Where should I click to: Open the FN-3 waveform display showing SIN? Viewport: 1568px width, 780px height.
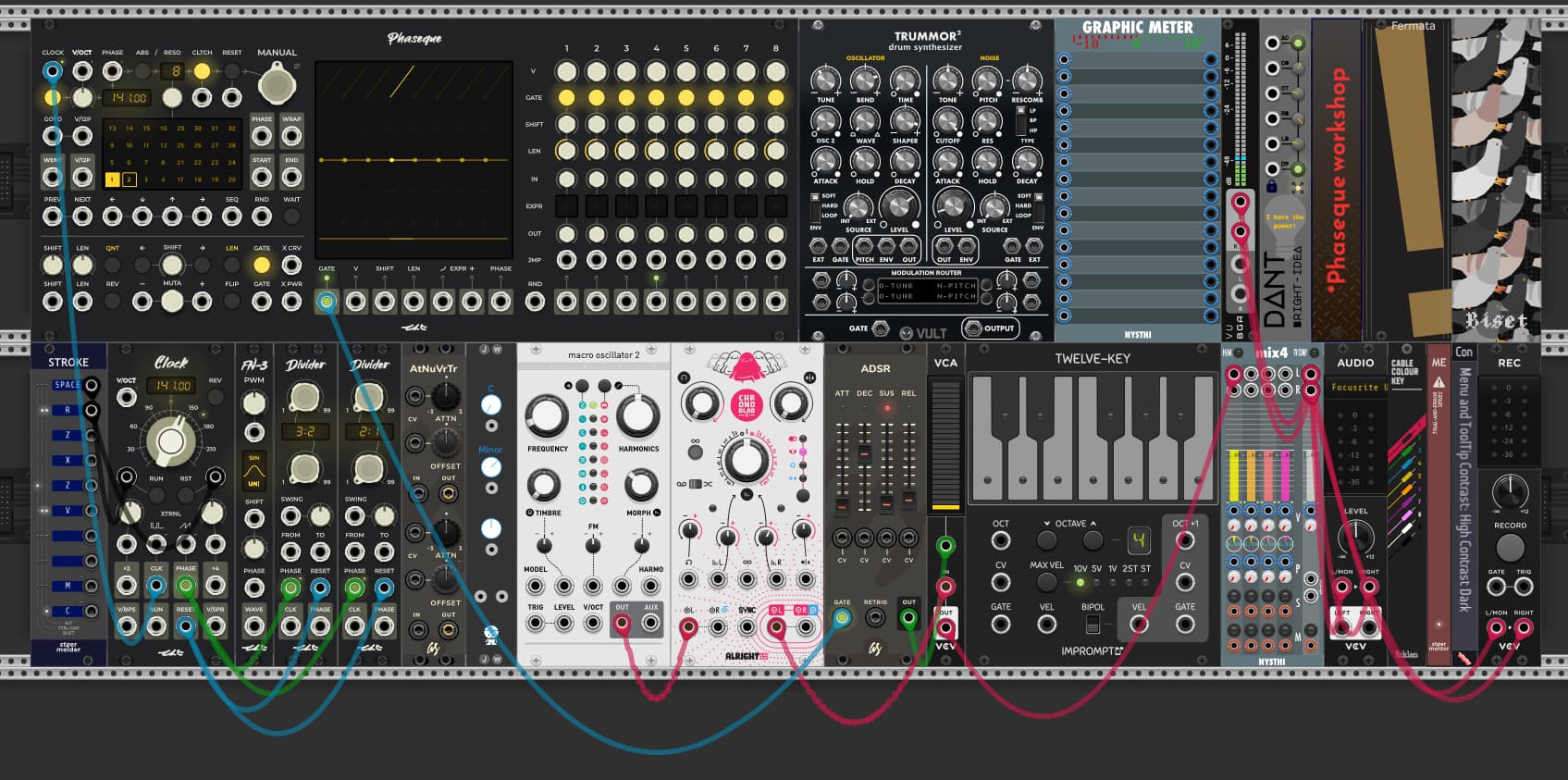click(x=253, y=471)
